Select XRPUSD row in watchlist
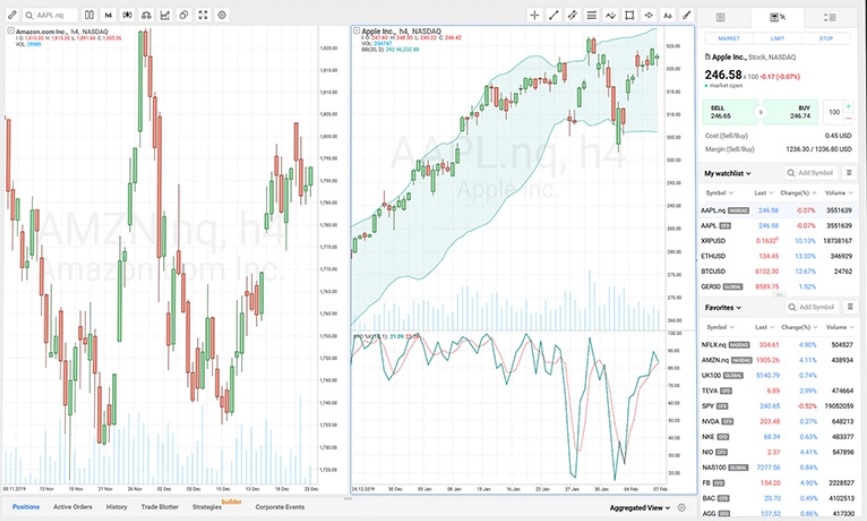 tap(777, 241)
